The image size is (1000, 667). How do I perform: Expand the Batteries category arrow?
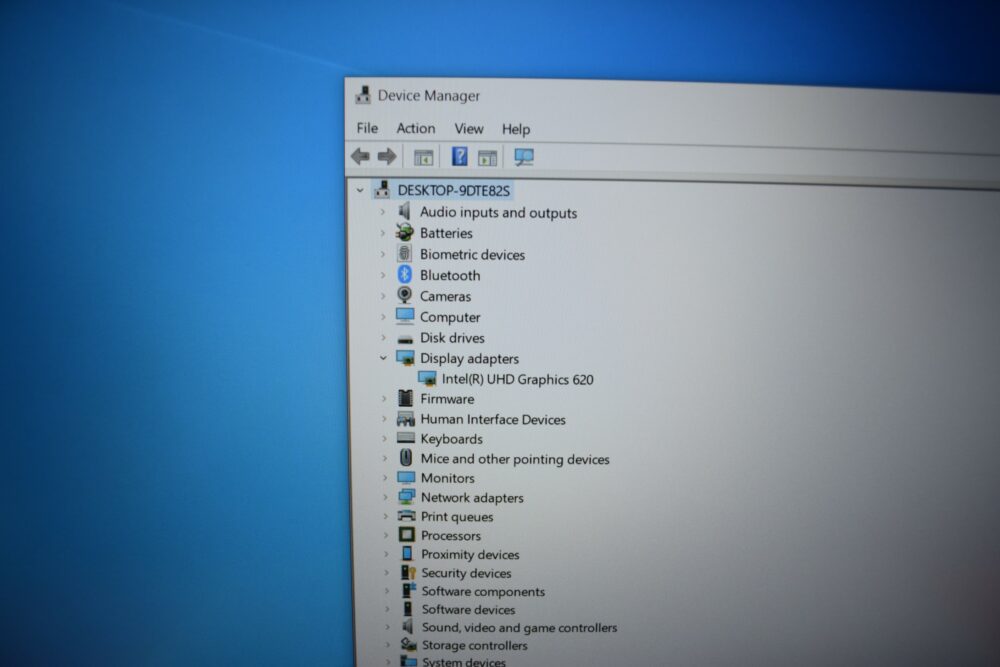pos(383,233)
